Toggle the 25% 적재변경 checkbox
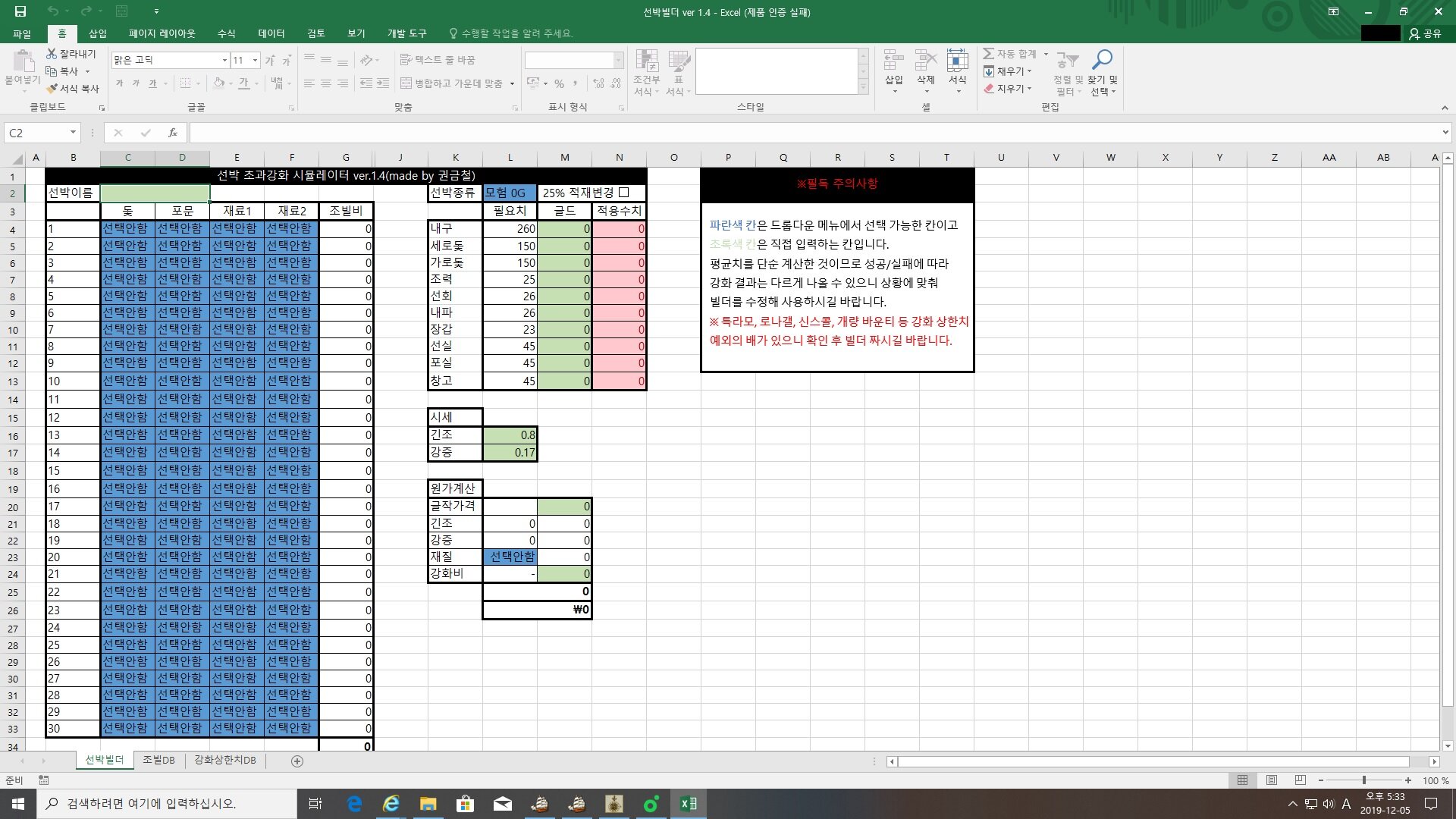This screenshot has width=1456, height=819. pos(624,193)
